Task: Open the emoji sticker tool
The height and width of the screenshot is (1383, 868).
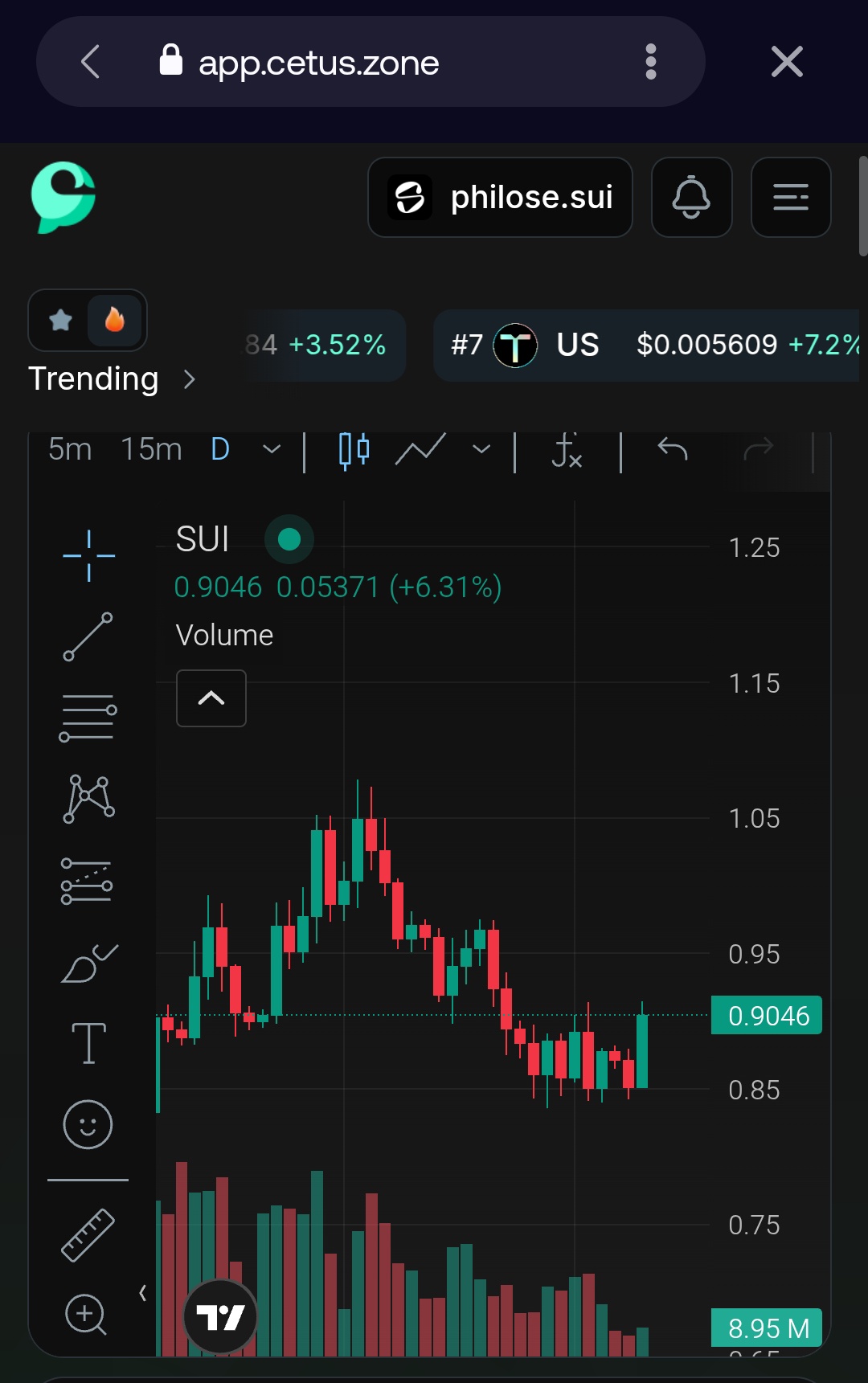Action: 88,1124
